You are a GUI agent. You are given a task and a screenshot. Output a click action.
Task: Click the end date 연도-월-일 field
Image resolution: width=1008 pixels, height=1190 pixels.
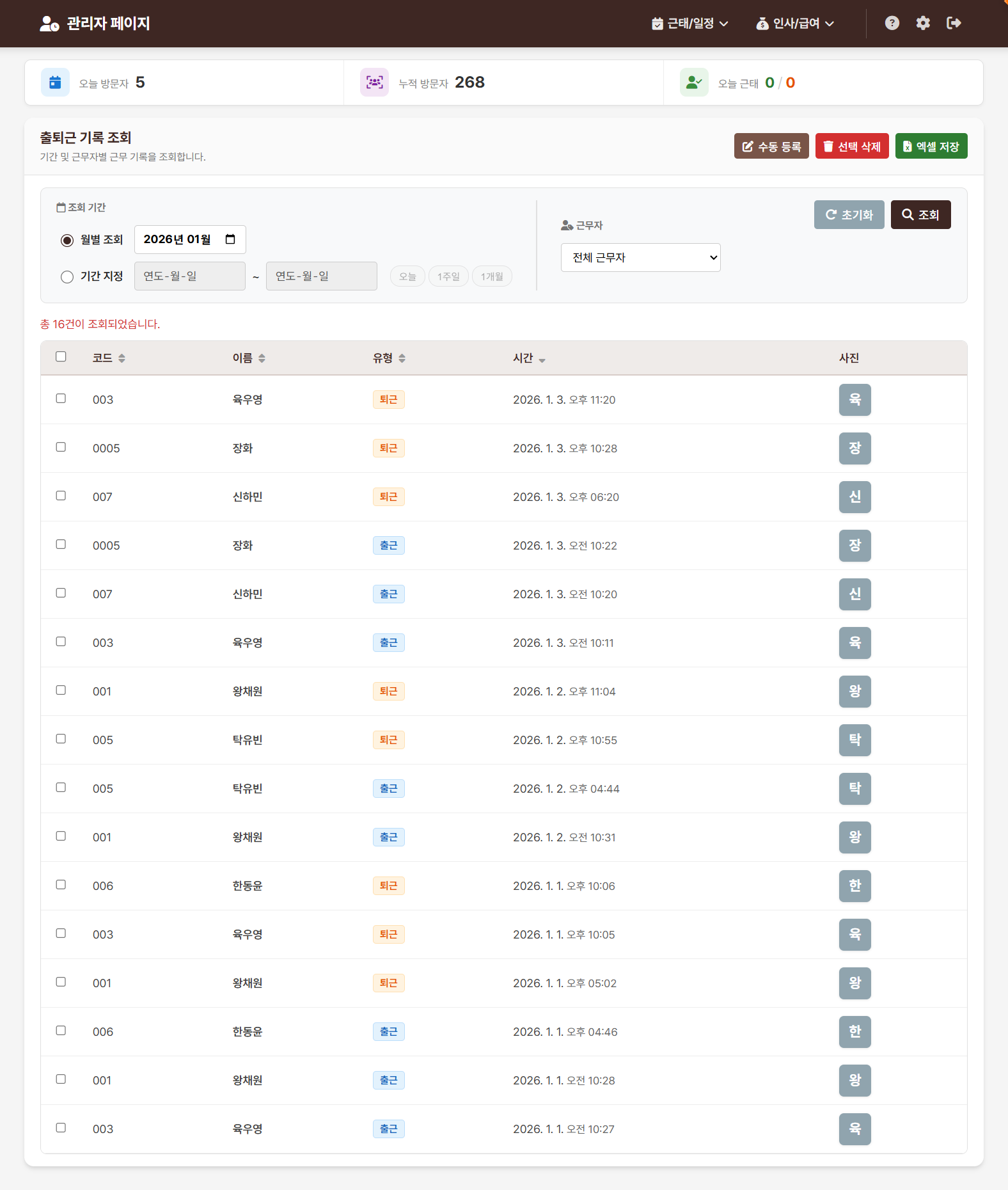[x=322, y=276]
